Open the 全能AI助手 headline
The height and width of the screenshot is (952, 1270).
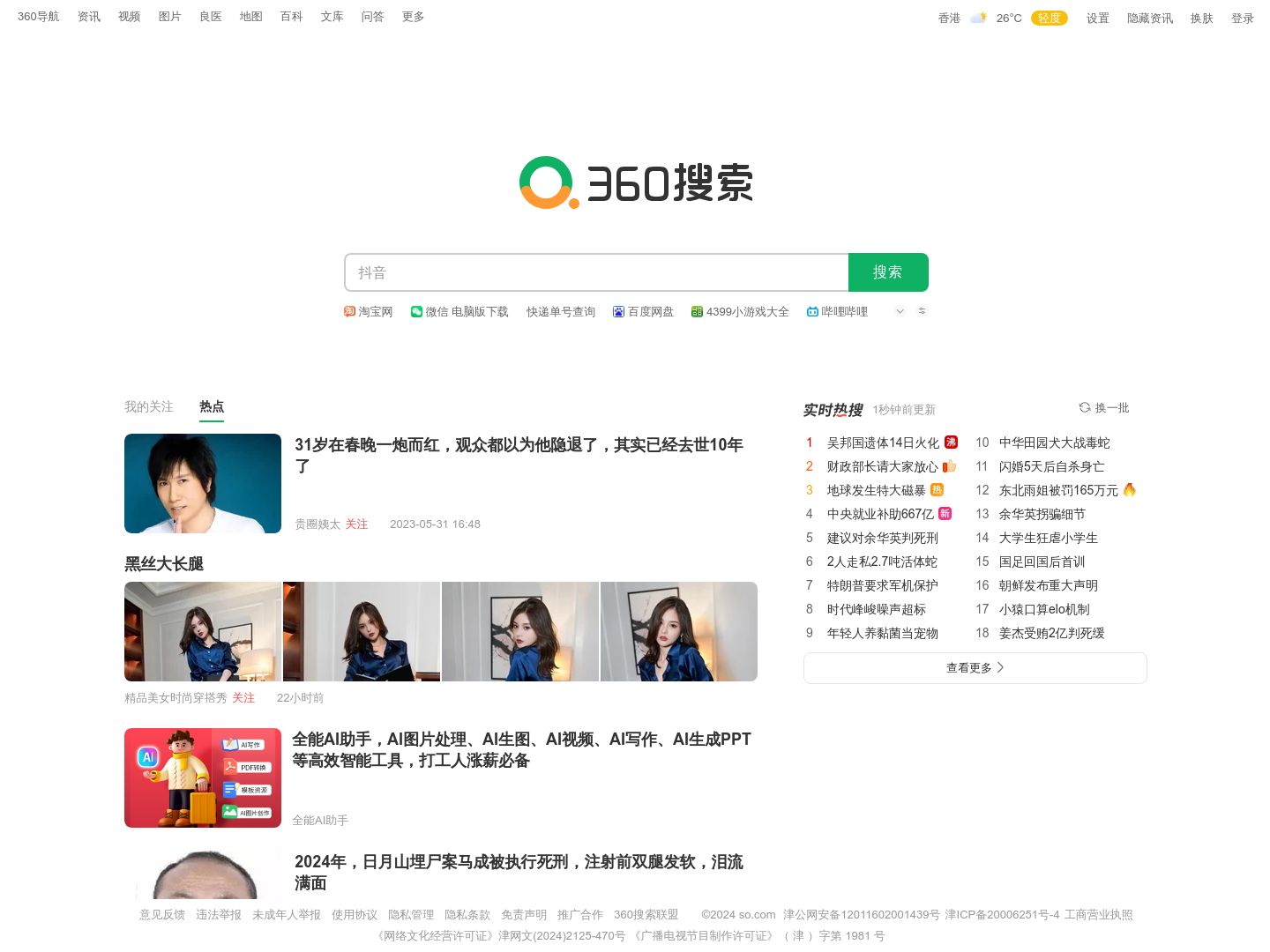(521, 749)
